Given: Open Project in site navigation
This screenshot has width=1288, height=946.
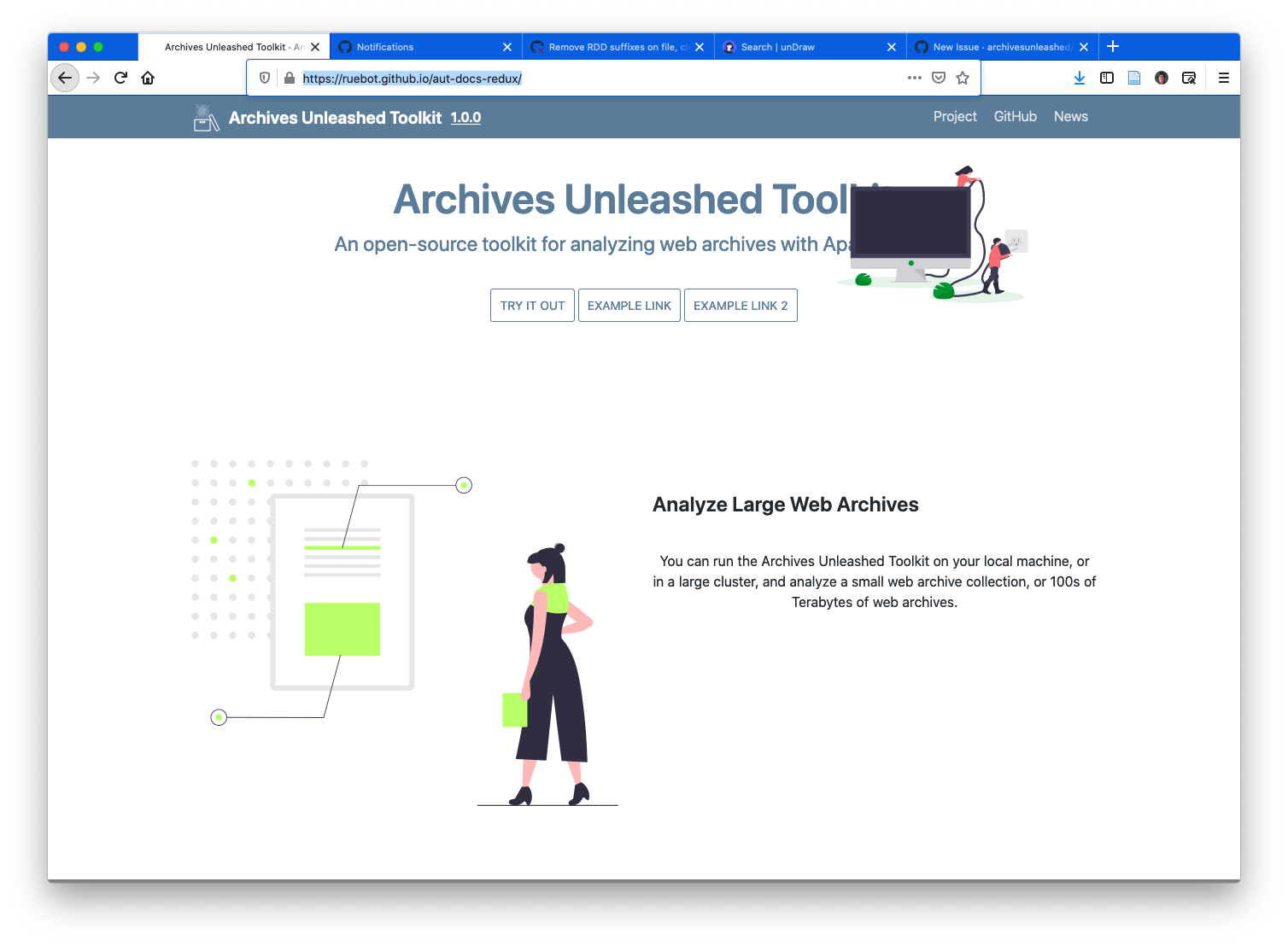Looking at the screenshot, I should tap(955, 117).
